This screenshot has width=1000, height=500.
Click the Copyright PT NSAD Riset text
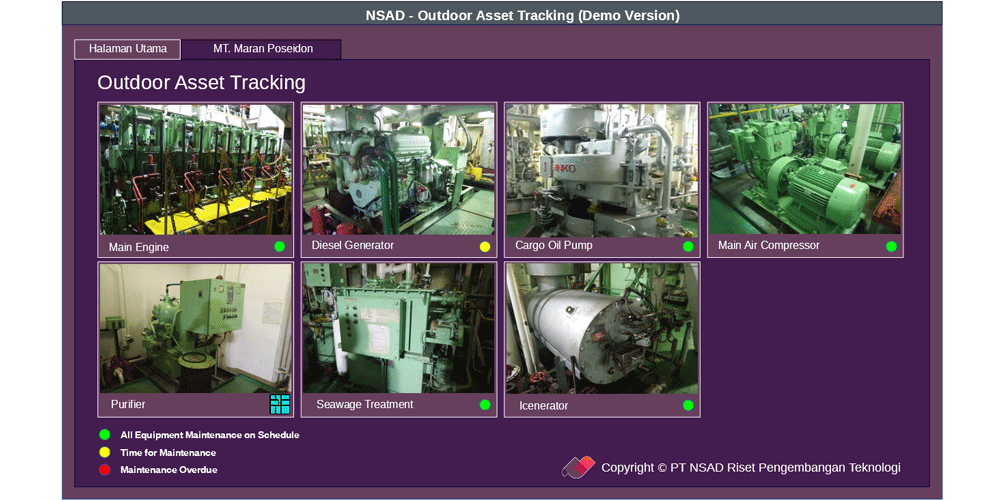point(751,467)
